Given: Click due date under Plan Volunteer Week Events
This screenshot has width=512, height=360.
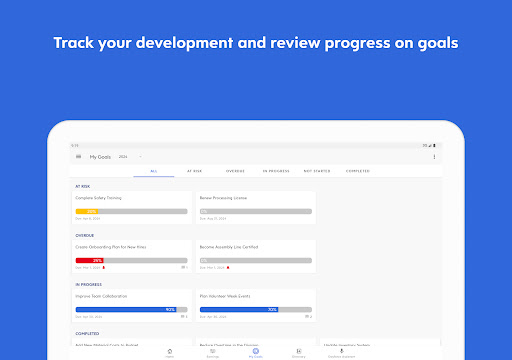Looking at the screenshot, I should 213,317.
